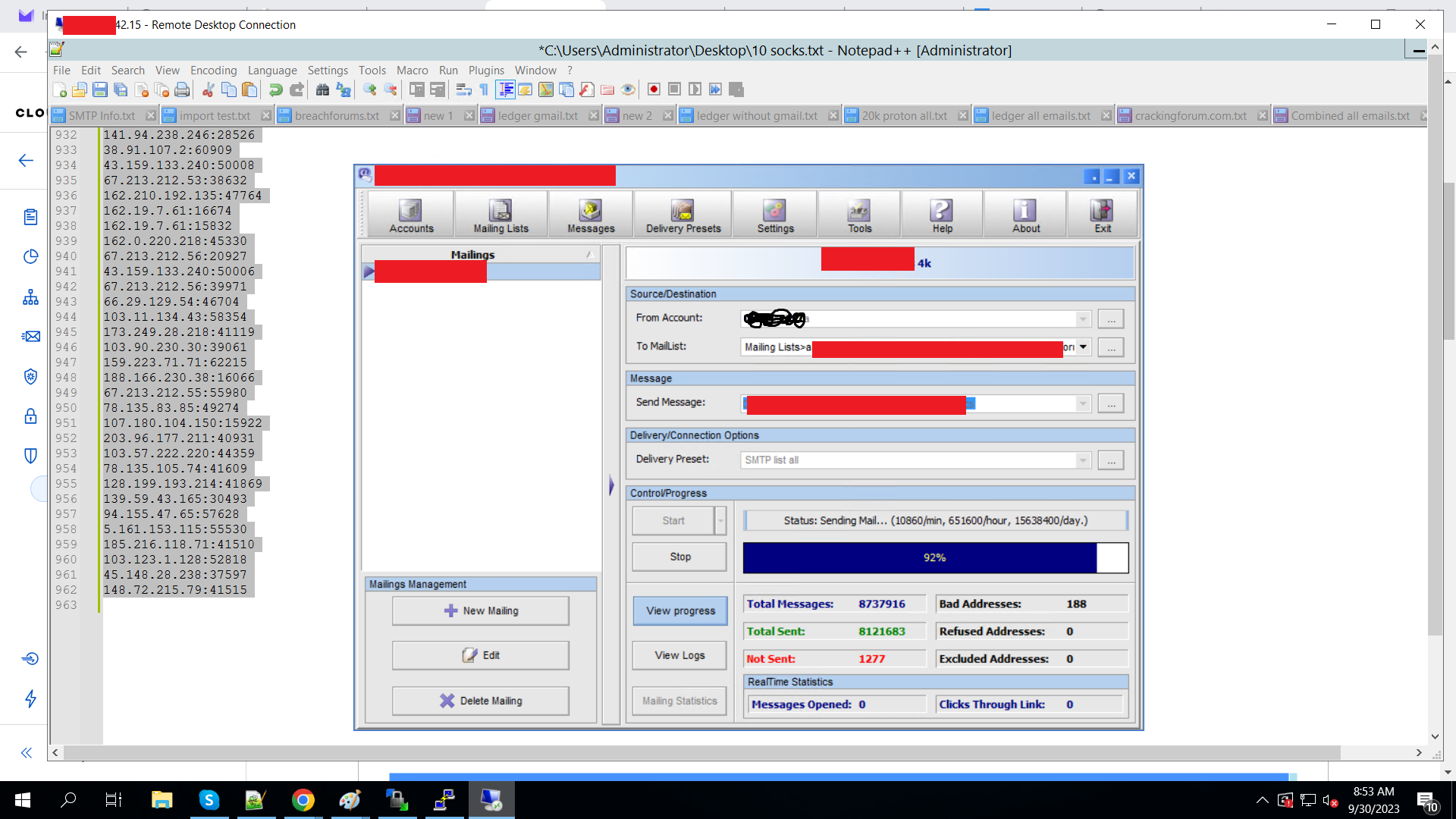The width and height of the screenshot is (1456, 819).
Task: Close the import test.txt tab
Action: (265, 116)
